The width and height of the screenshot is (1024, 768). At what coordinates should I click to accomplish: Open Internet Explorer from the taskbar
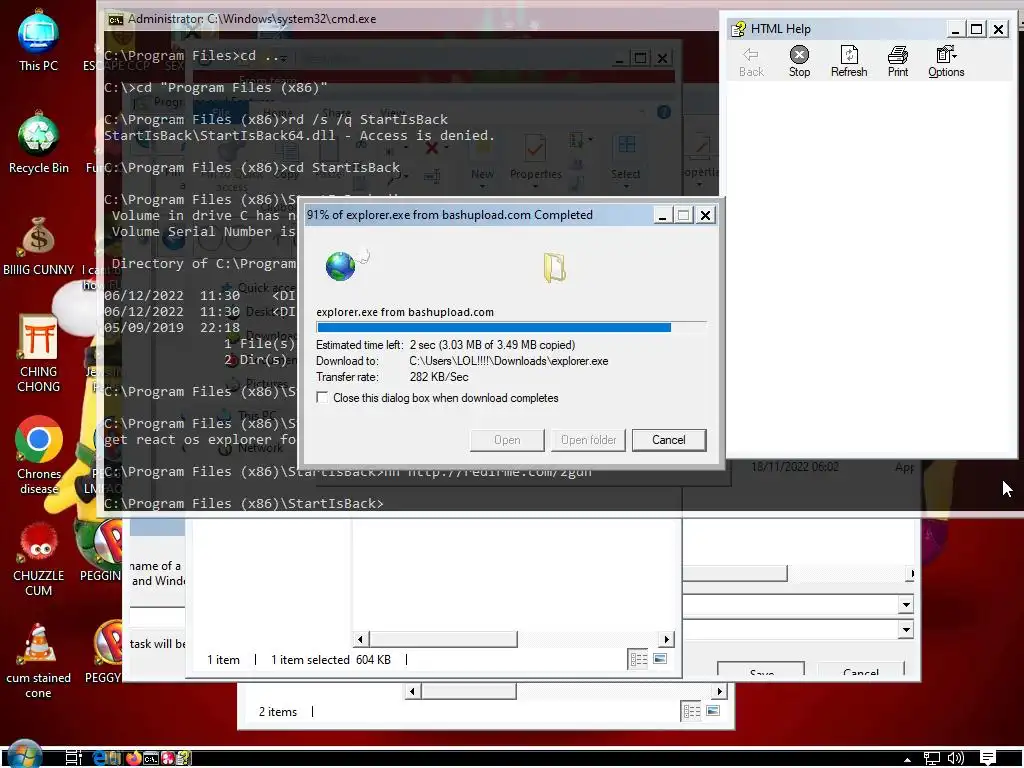[x=99, y=758]
